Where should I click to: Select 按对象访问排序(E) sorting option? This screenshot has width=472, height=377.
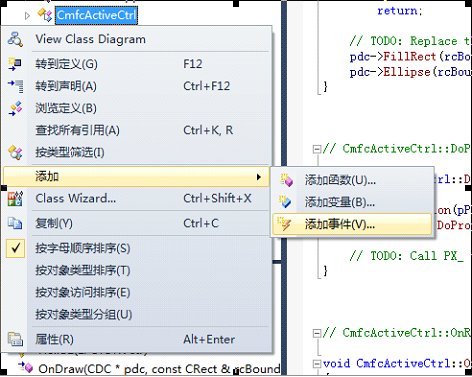pyautogui.click(x=137, y=293)
